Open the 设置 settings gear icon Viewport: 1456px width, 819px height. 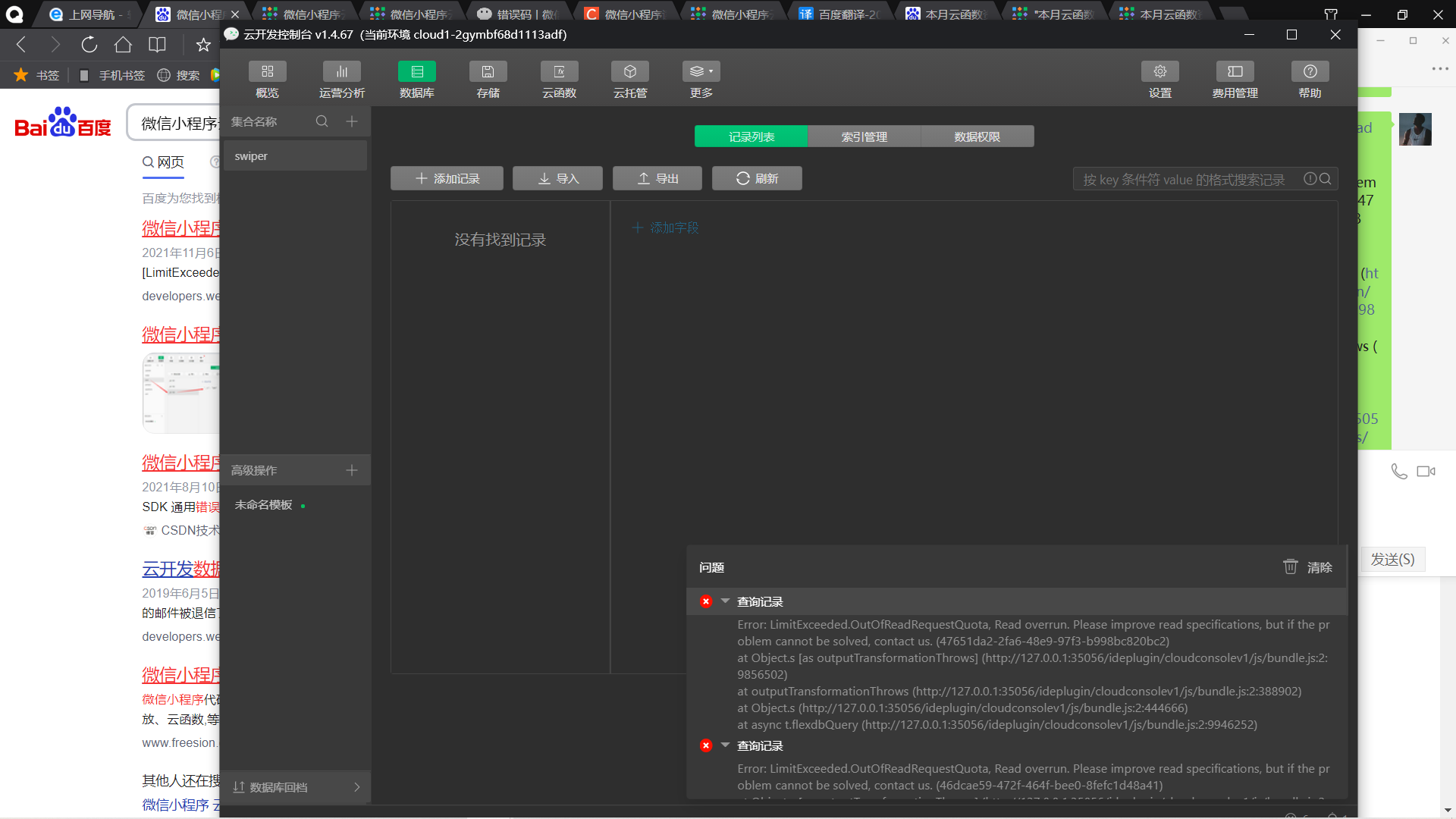click(x=1159, y=72)
